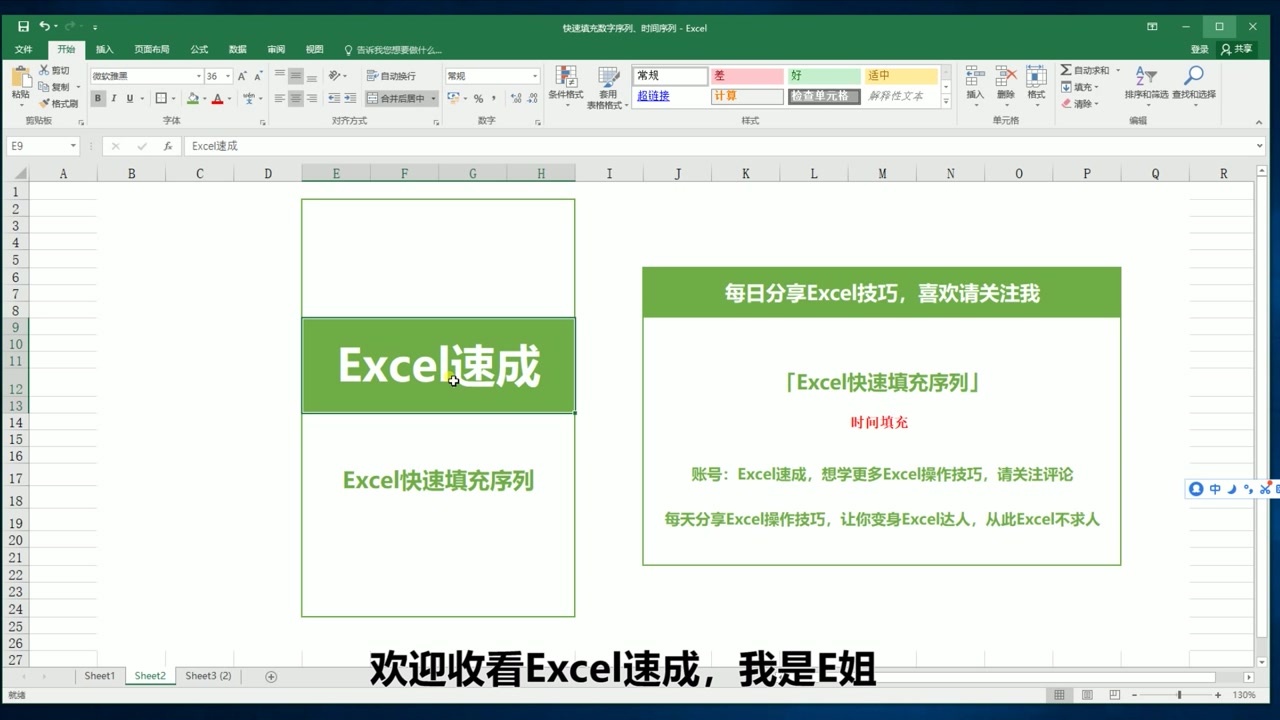Apply the Check Cell (检查单元格) style
Viewport: 1280px width, 720px height.
point(824,96)
